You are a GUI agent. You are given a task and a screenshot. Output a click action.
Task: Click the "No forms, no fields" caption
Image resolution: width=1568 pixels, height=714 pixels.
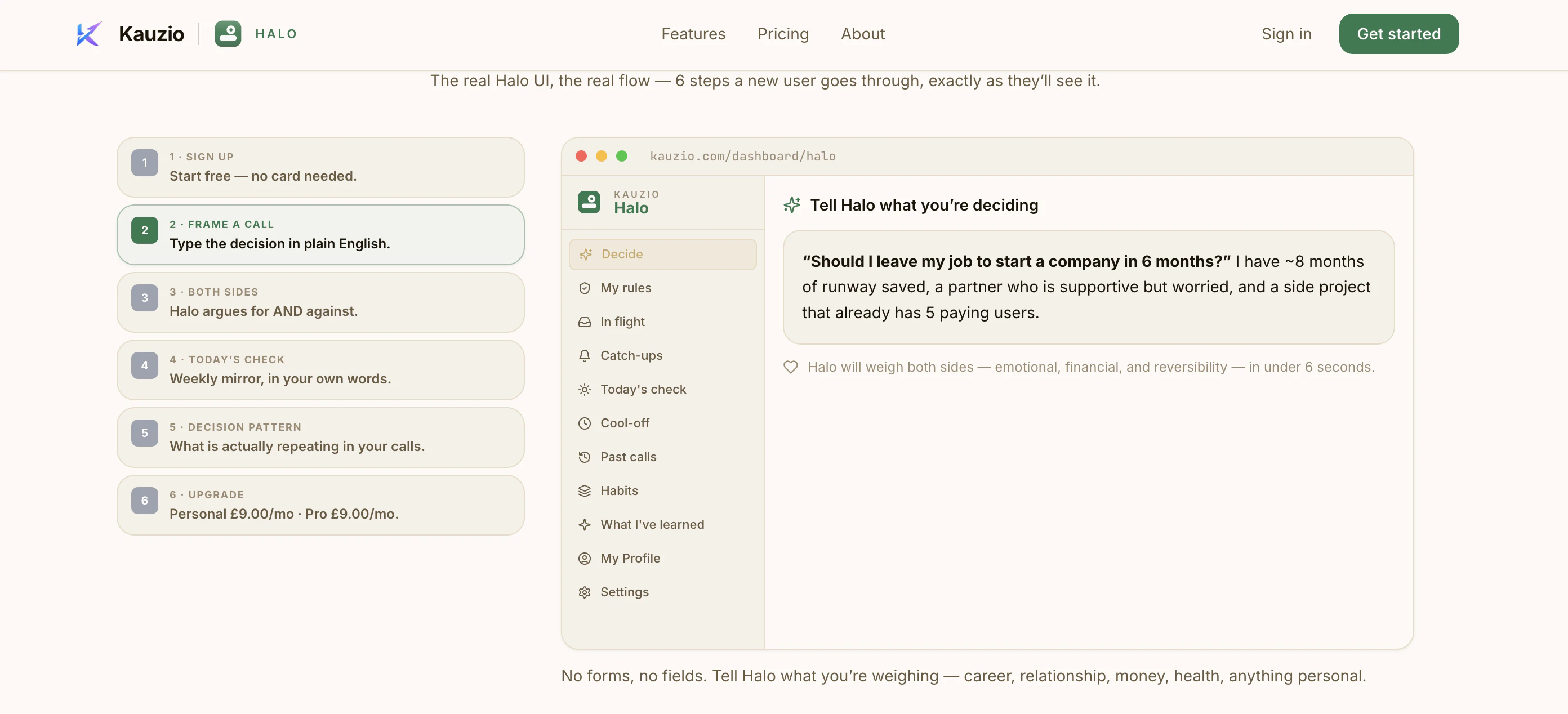point(964,676)
